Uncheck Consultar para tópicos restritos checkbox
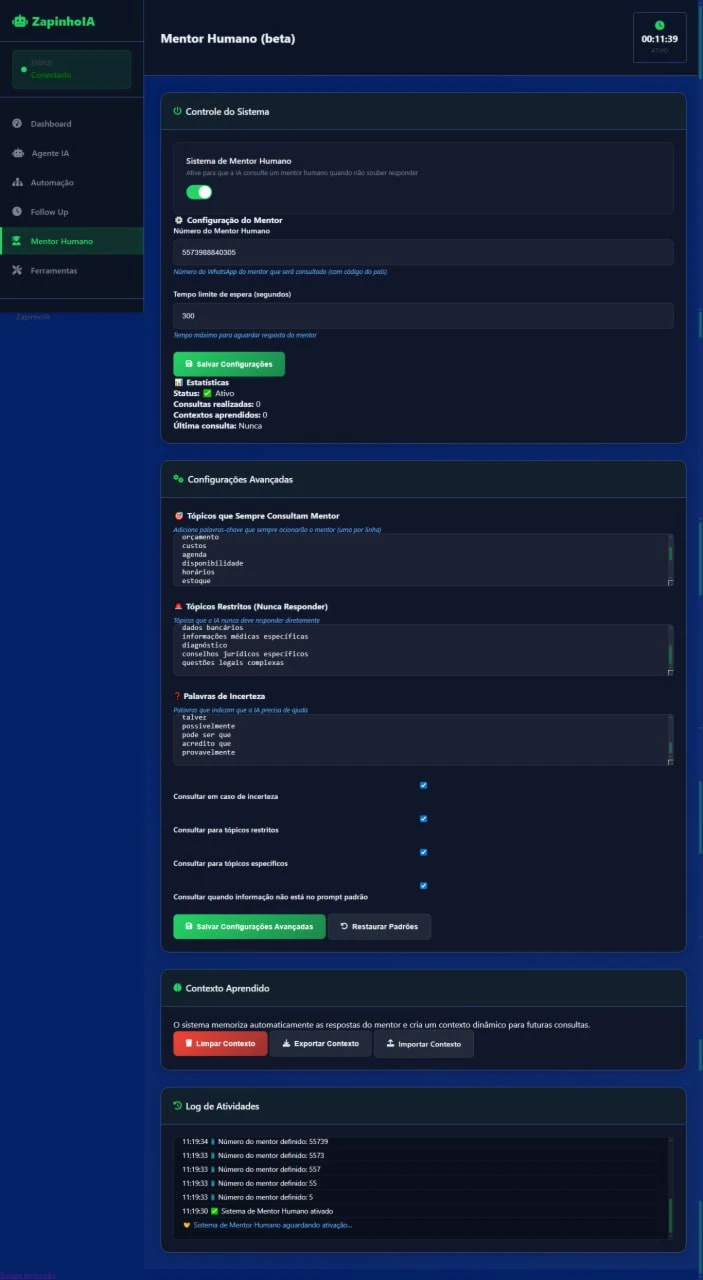The image size is (703, 1280). tap(423, 819)
